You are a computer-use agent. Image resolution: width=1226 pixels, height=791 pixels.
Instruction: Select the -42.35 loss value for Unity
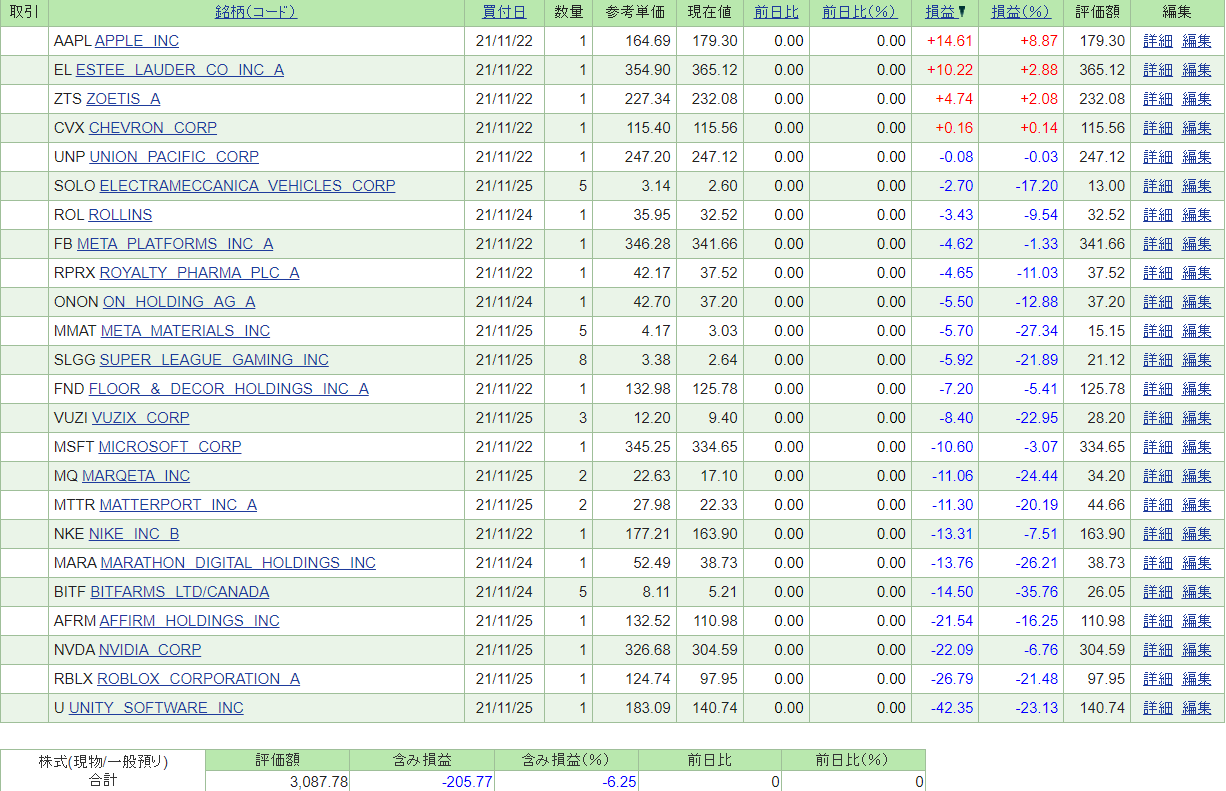click(952, 708)
